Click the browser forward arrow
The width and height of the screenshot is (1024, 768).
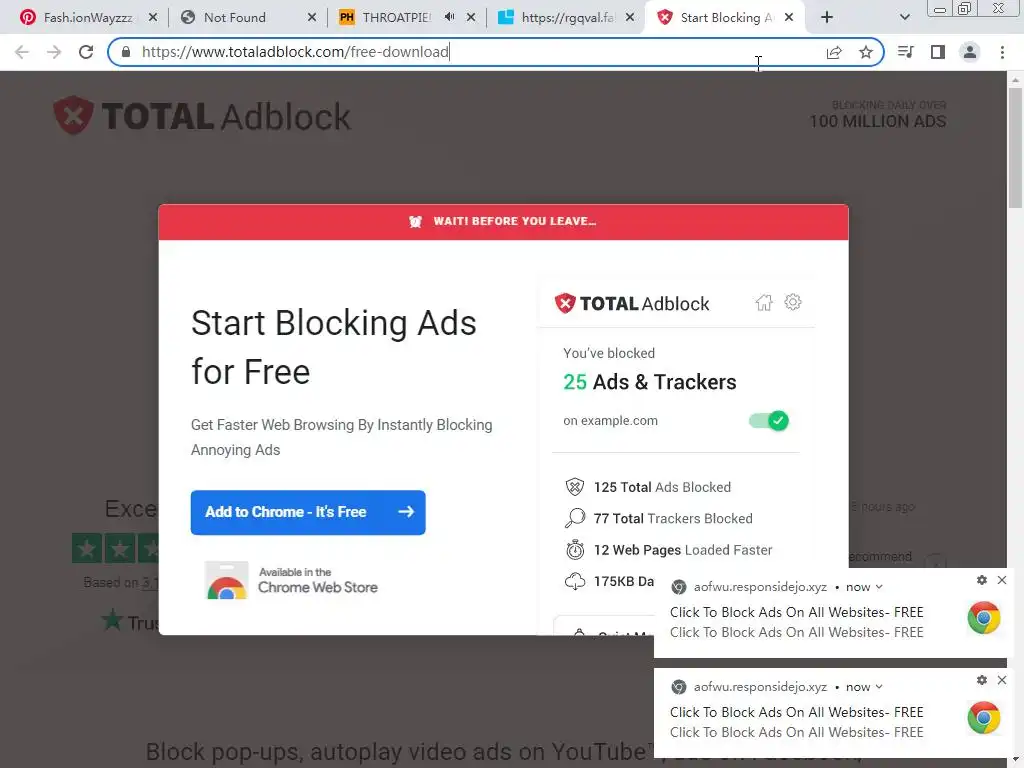(x=54, y=52)
